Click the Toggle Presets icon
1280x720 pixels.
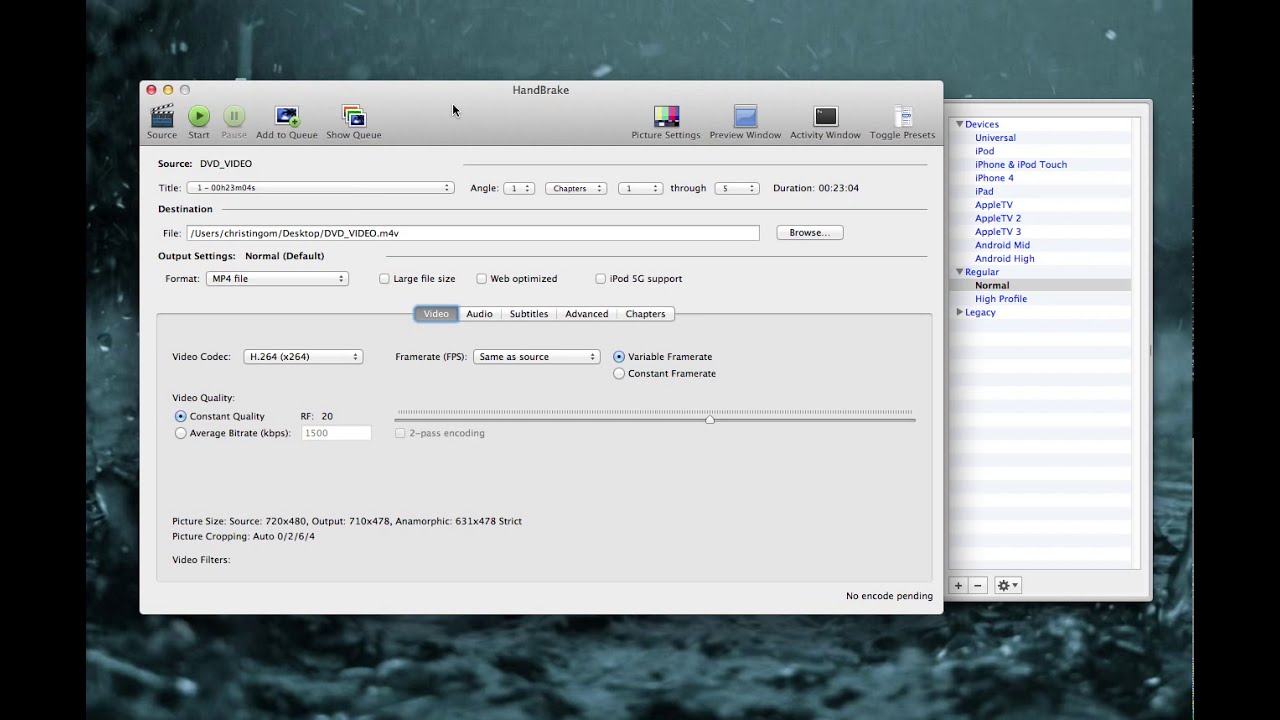pyautogui.click(x=903, y=116)
